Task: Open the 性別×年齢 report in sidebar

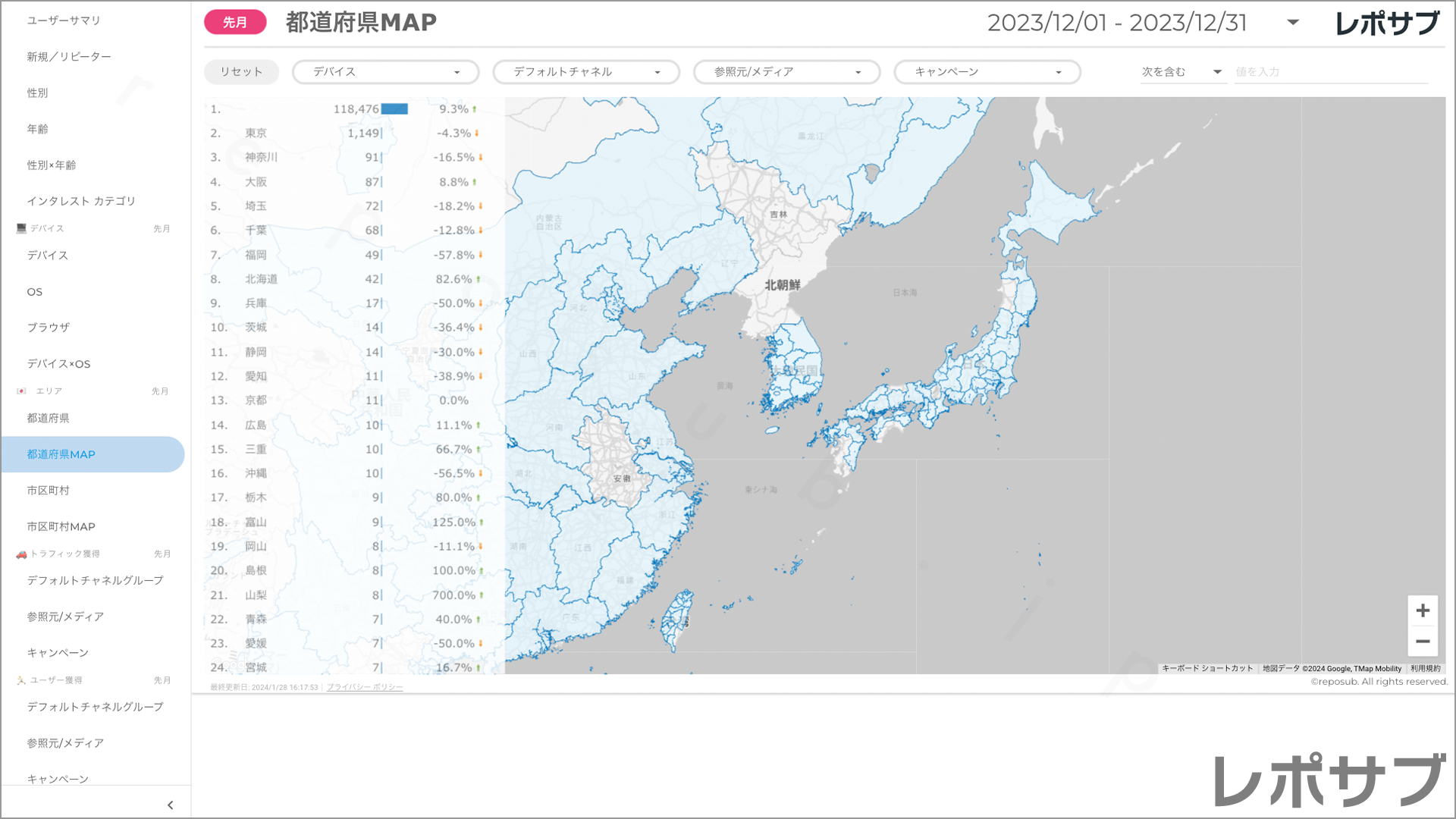Action: click(52, 165)
